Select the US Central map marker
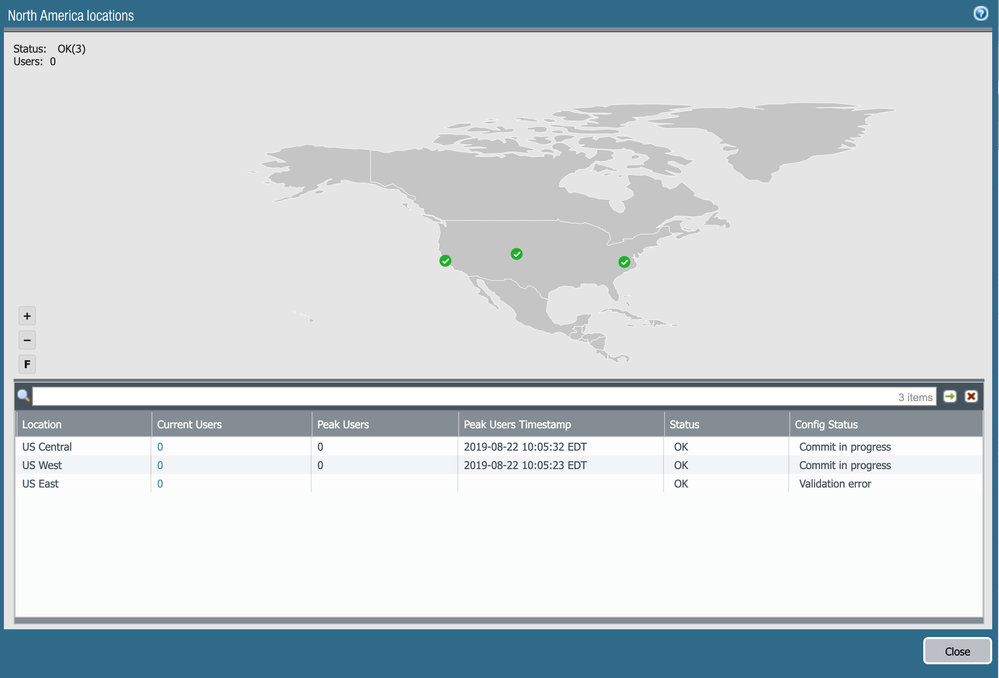999x678 pixels. point(517,254)
